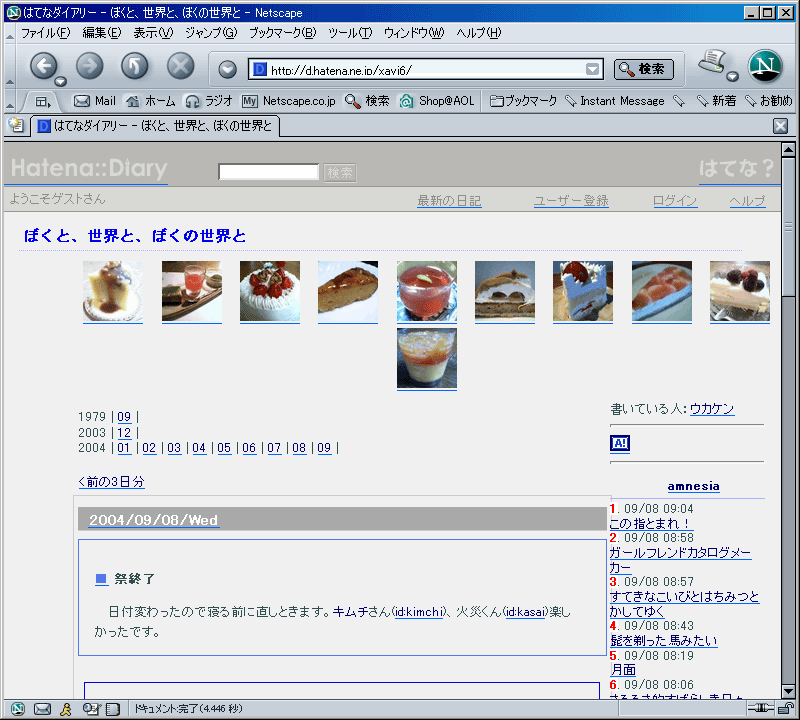Viewport: 800px width, 720px height.
Task: Open the amnesia heading link
Action: [x=693, y=486]
